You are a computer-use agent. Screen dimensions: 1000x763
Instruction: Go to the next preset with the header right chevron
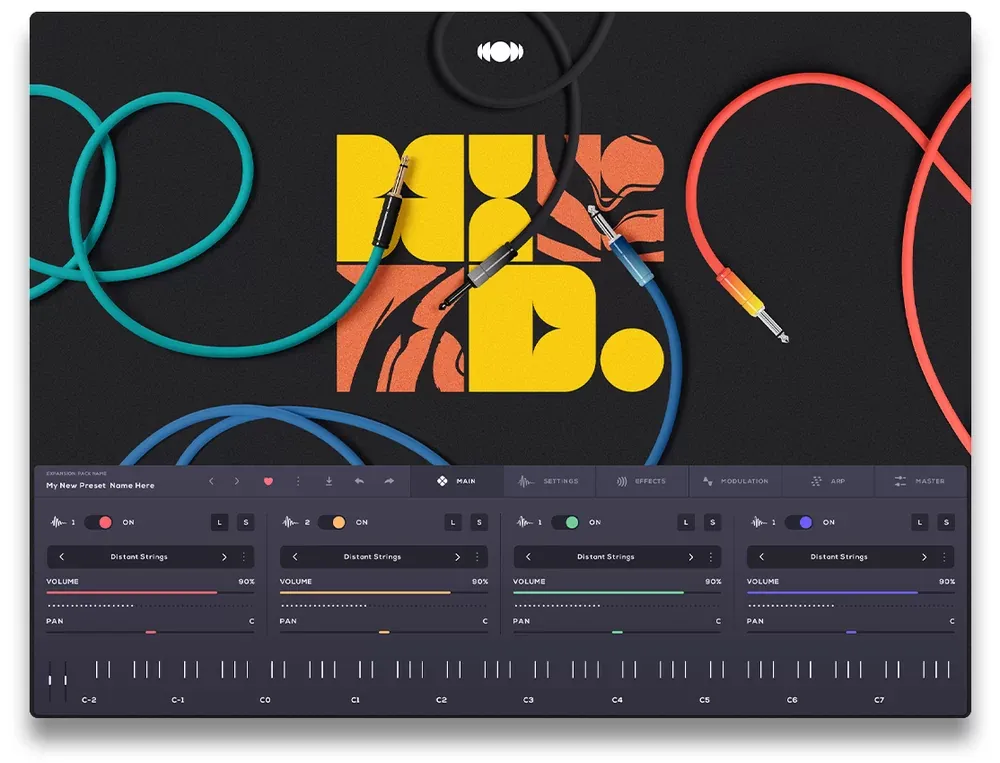point(237,481)
